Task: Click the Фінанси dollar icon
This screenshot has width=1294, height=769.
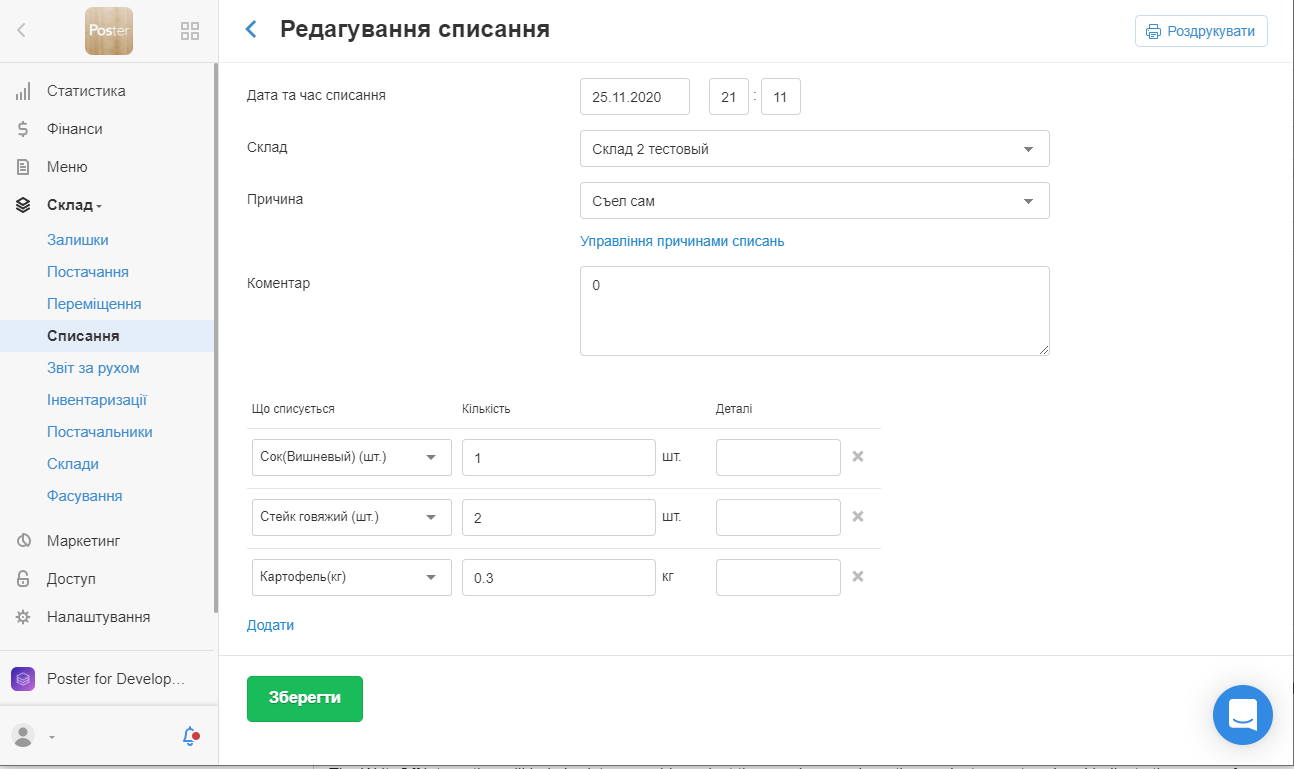Action: coord(22,129)
